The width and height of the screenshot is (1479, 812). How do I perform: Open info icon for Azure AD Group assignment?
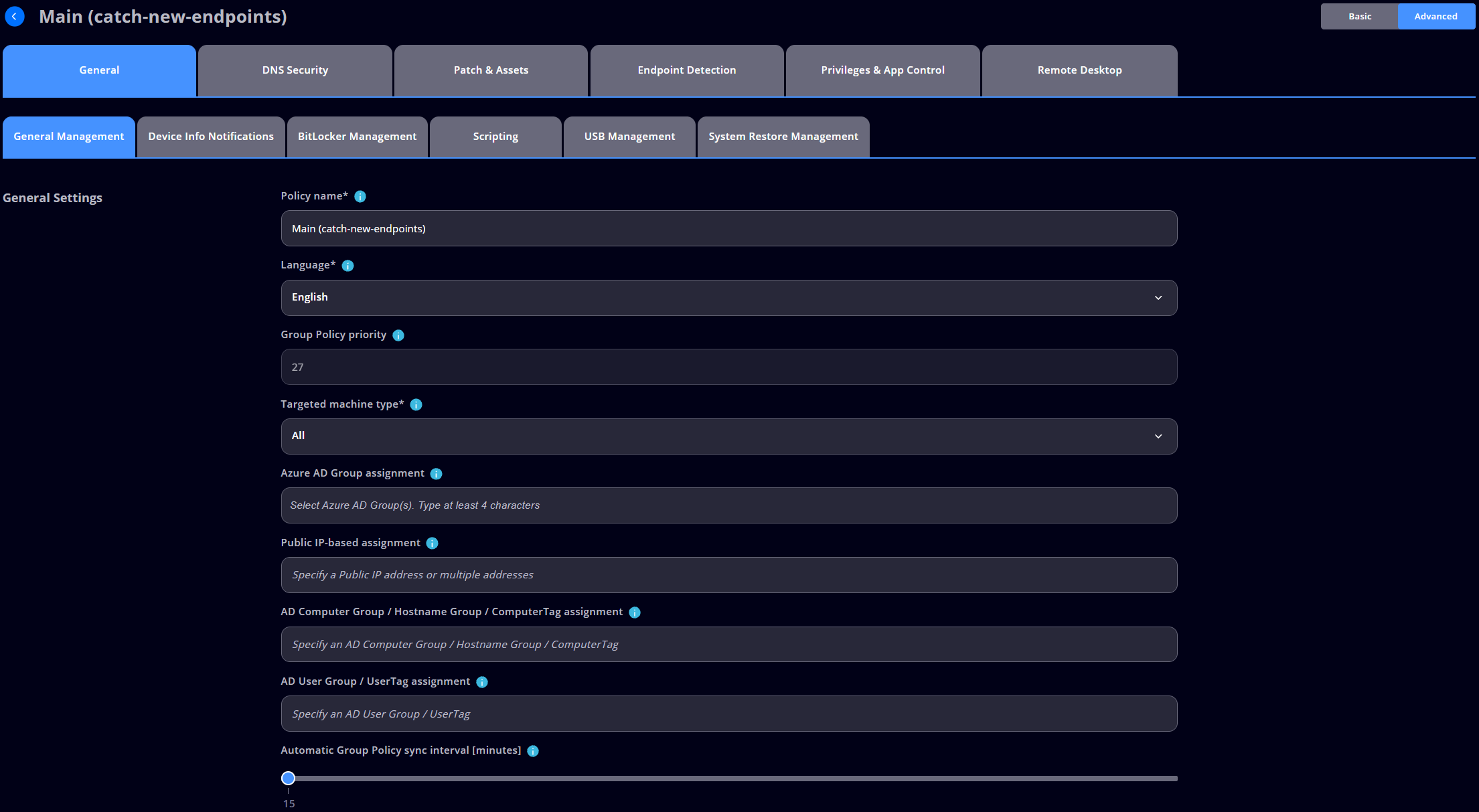click(x=436, y=474)
